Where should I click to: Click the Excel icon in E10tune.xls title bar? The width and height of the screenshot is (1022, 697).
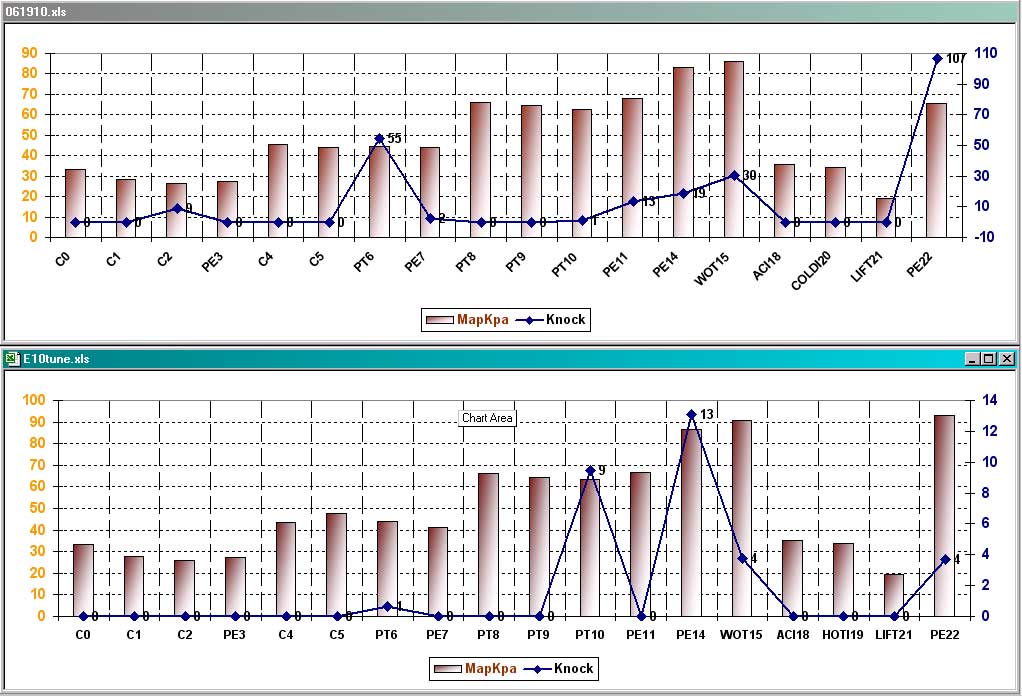coord(10,359)
